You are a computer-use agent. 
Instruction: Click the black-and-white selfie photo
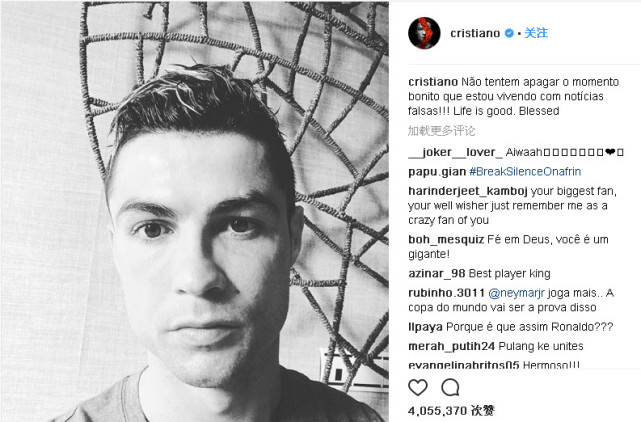(x=195, y=212)
